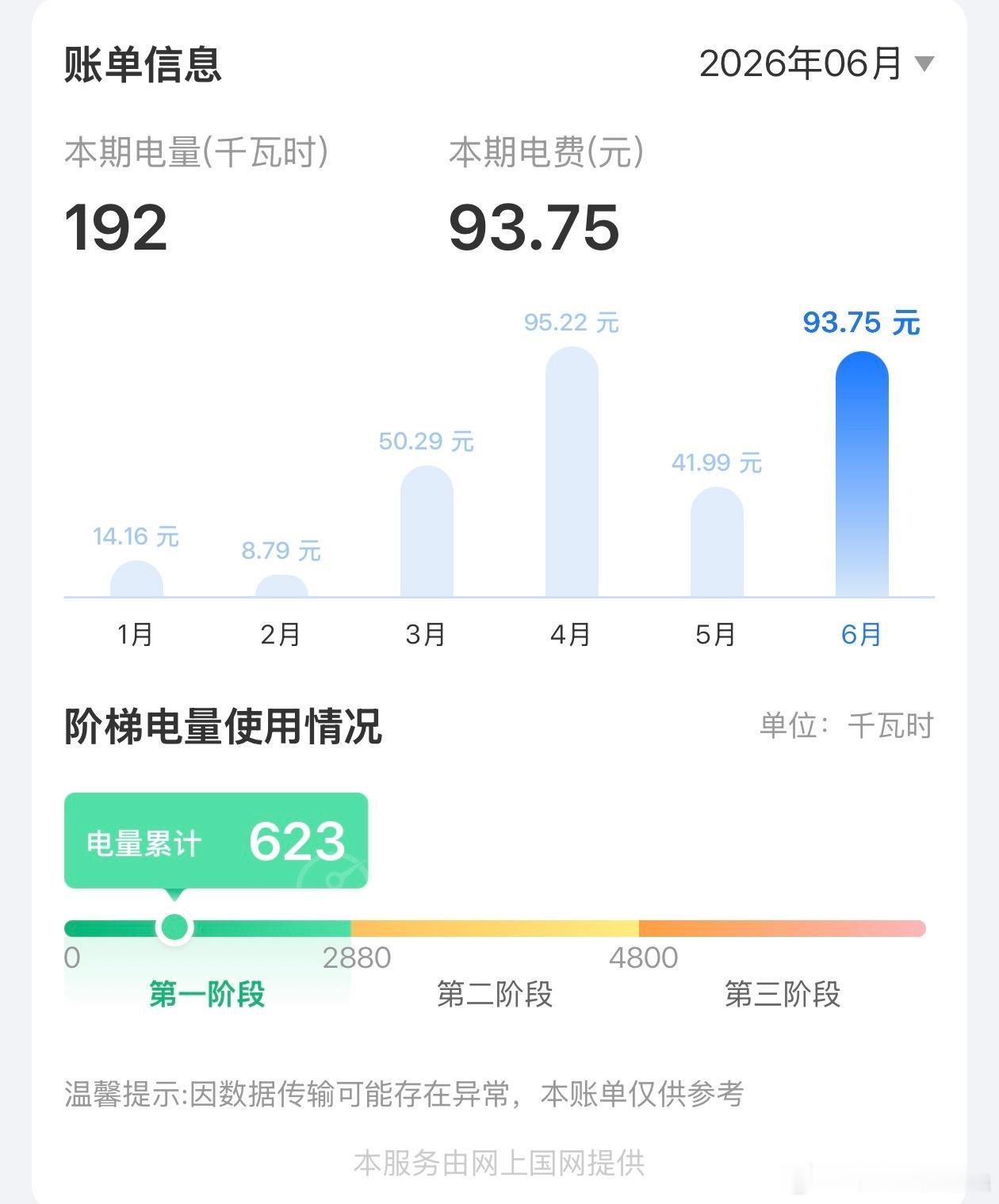Select the 1月 bar in chart
The height and width of the screenshot is (1204, 999).
point(136,579)
